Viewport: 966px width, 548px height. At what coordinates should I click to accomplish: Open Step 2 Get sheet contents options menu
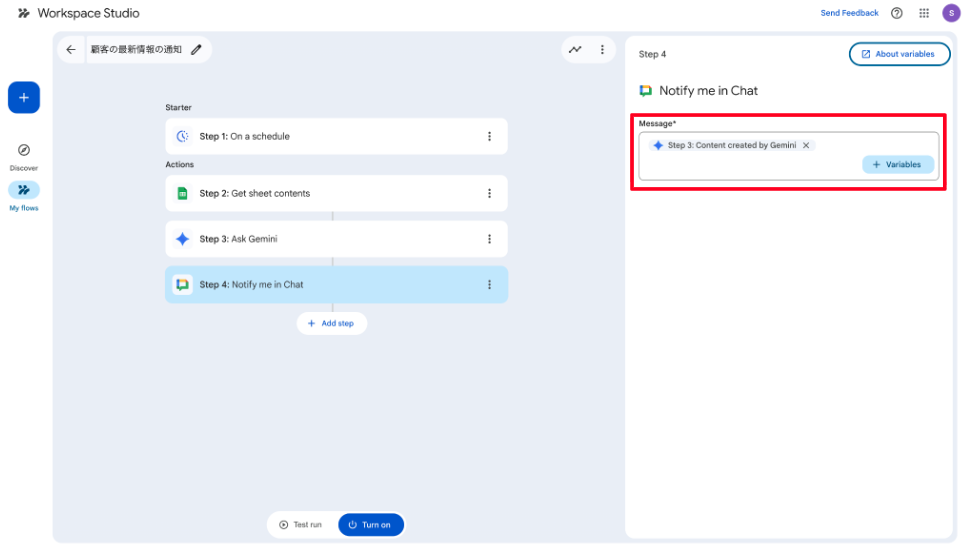pyautogui.click(x=489, y=194)
